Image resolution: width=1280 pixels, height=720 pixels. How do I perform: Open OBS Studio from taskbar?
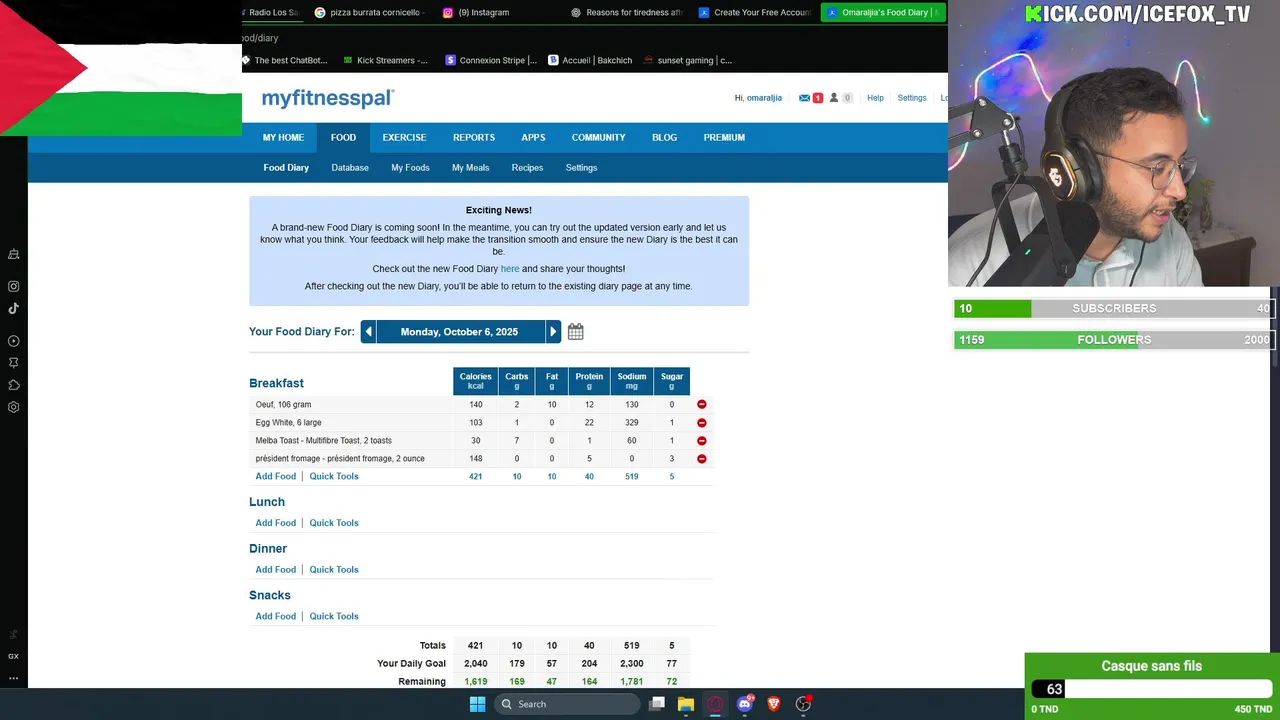tap(803, 704)
